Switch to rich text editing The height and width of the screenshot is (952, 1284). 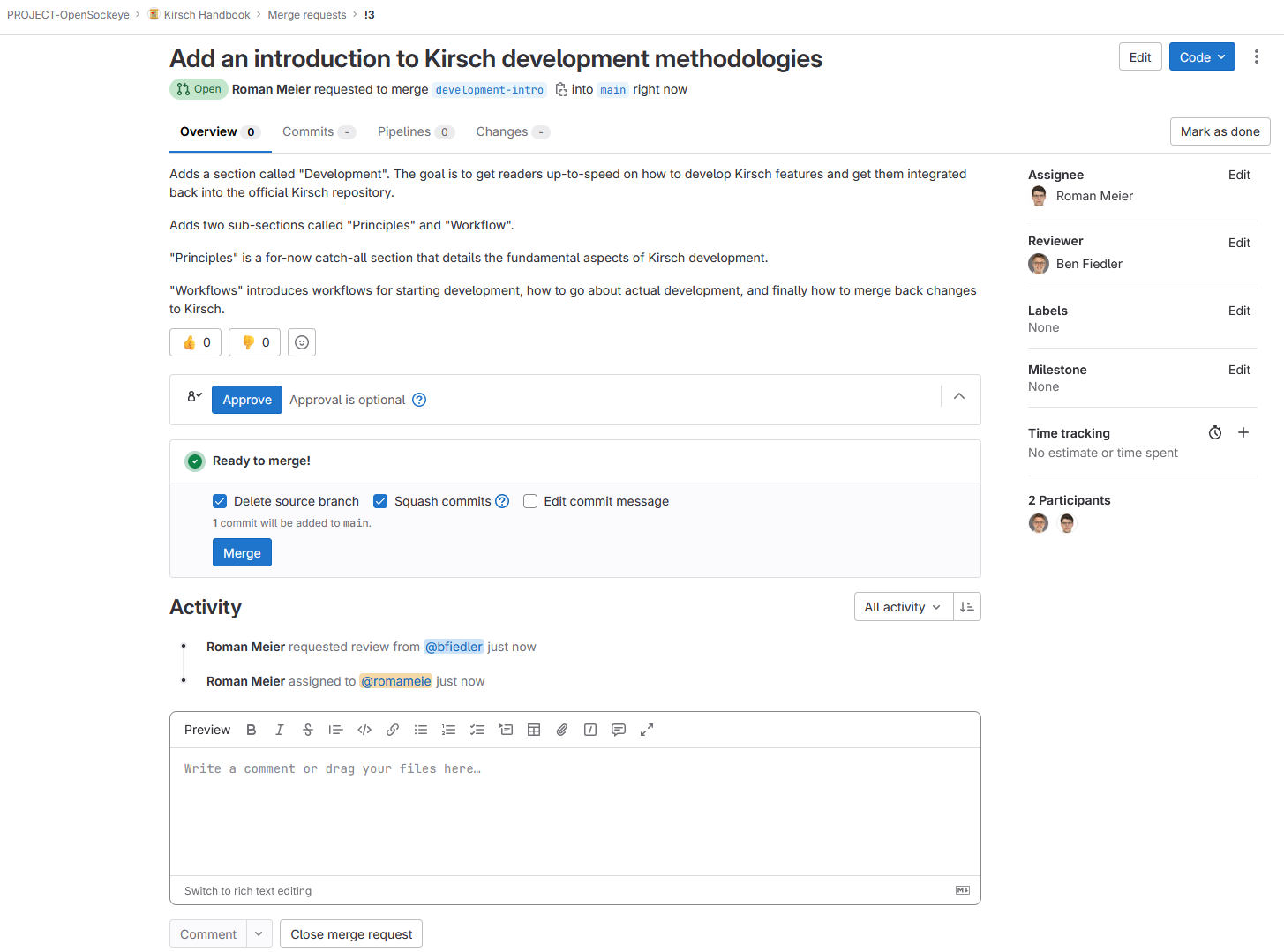click(248, 890)
